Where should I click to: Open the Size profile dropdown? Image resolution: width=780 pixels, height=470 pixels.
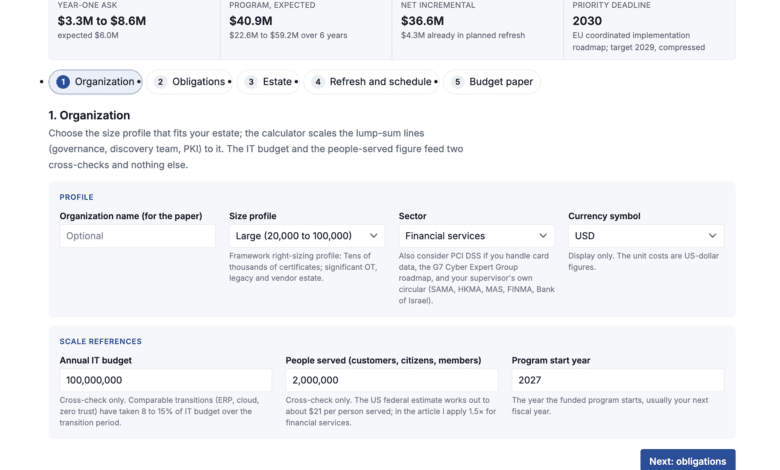[307, 236]
